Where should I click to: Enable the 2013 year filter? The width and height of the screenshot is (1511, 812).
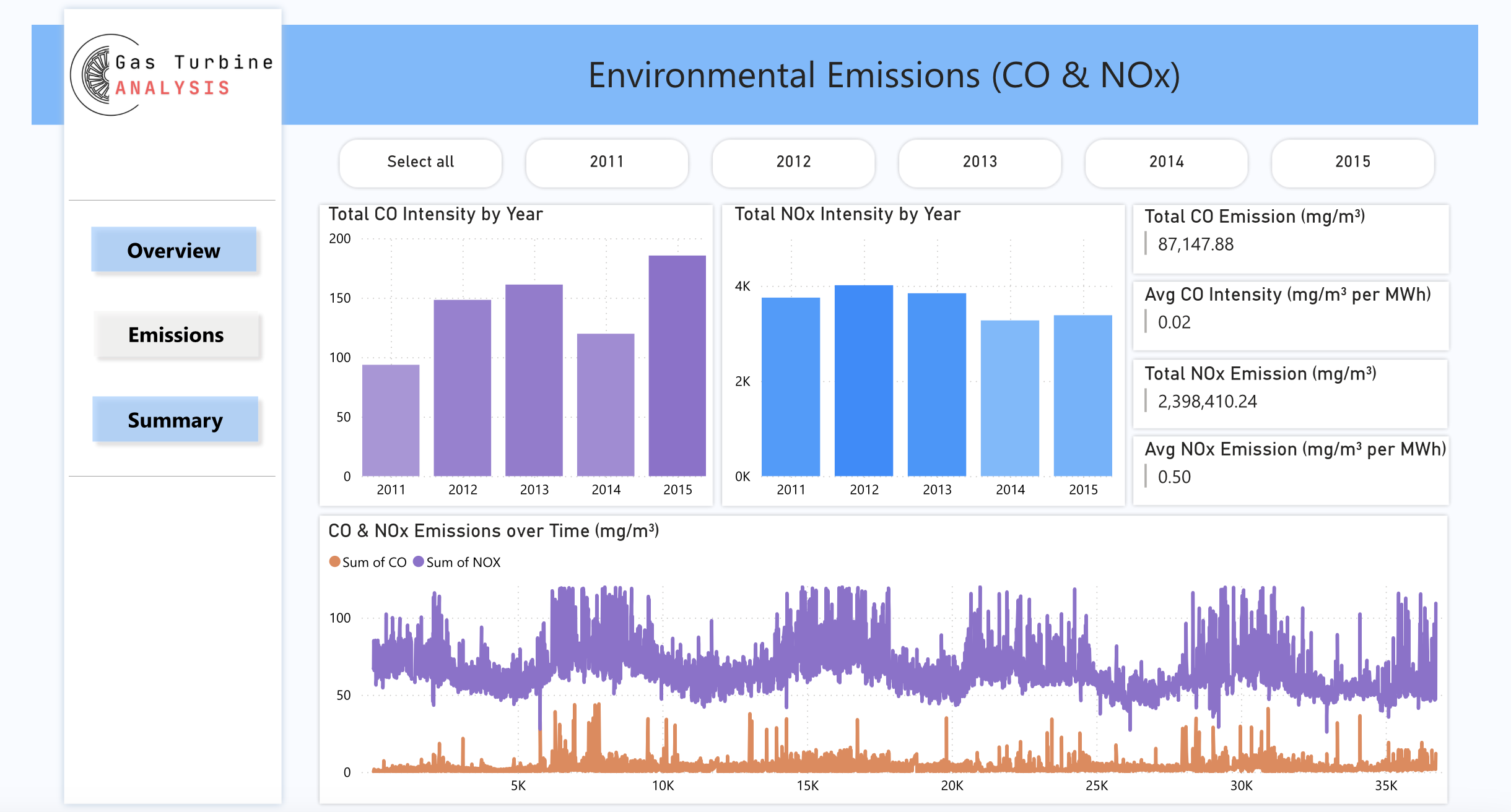point(980,162)
